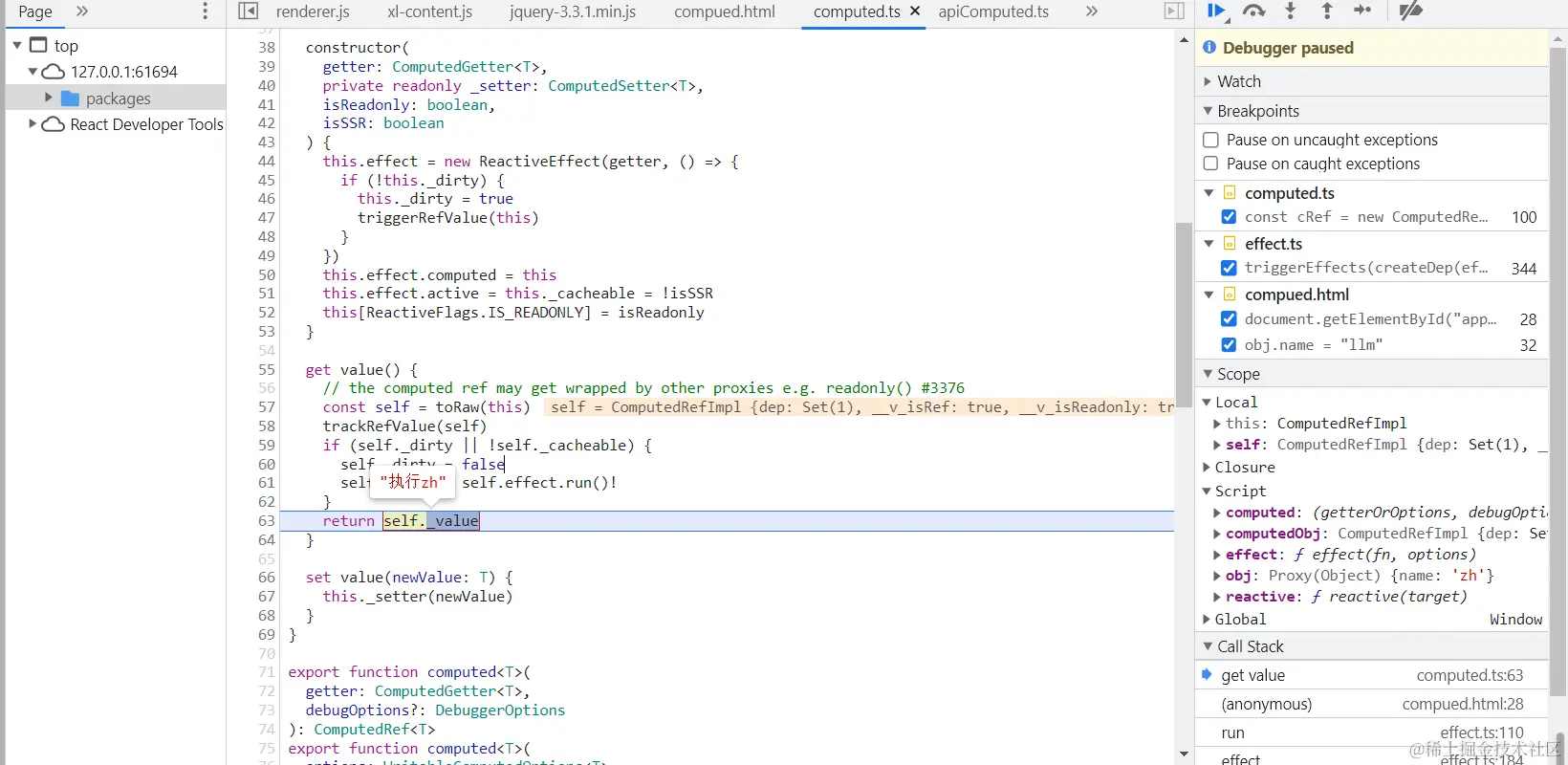Screen dimensions: 1568x765
Task: Step out of the current function
Action: tap(1327, 11)
